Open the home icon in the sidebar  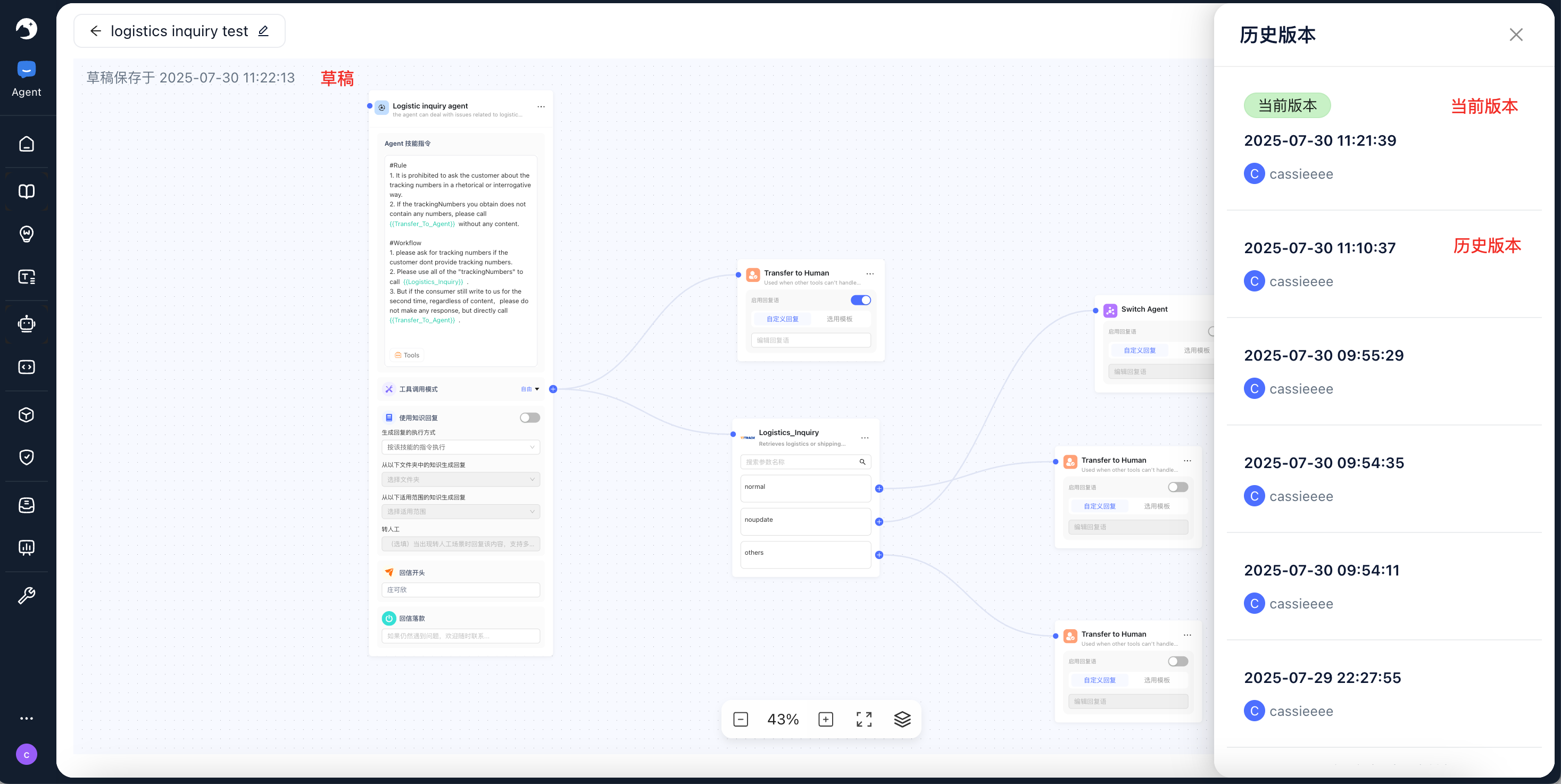point(26,144)
